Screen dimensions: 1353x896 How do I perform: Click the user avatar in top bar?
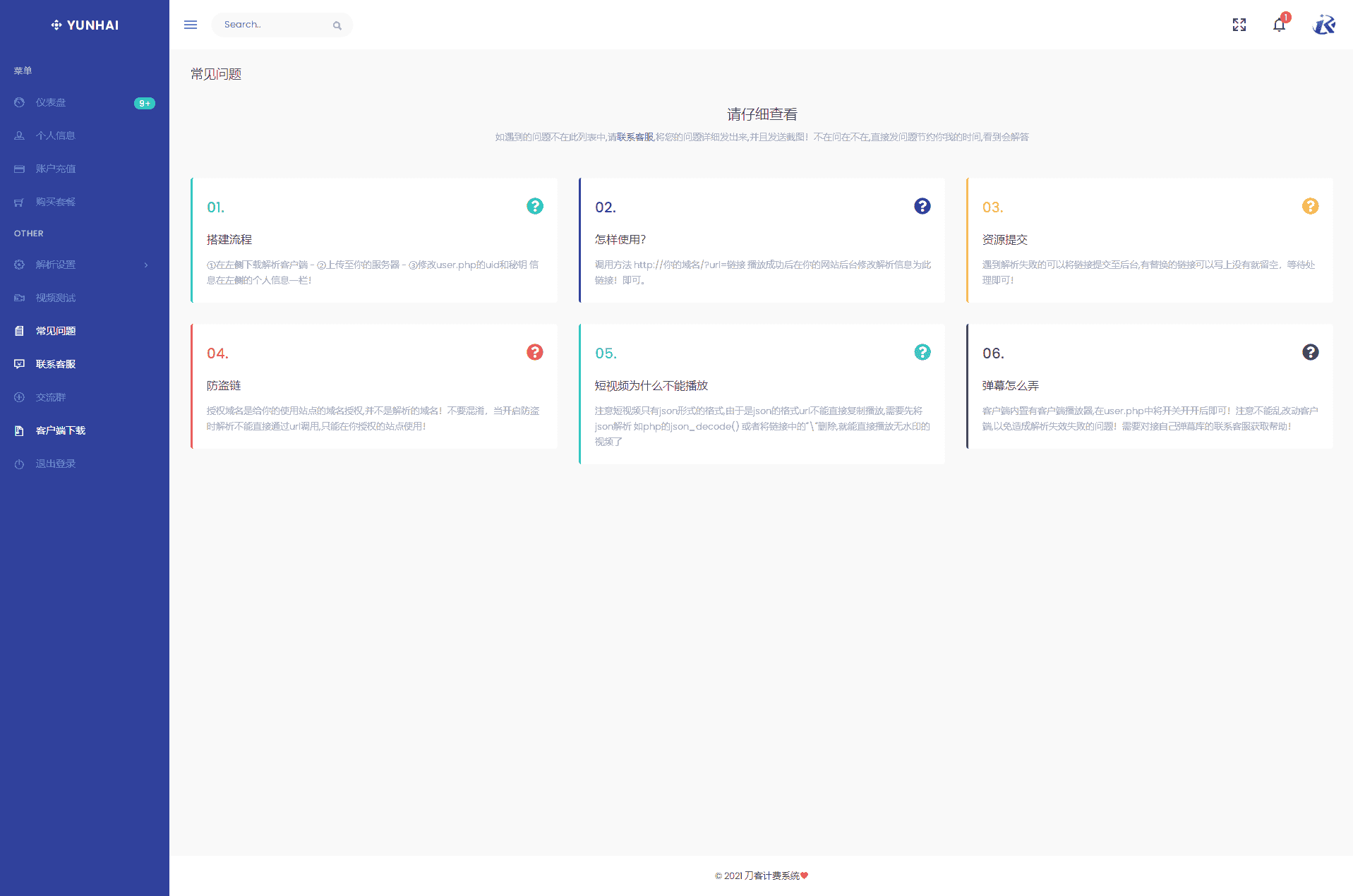[1323, 25]
